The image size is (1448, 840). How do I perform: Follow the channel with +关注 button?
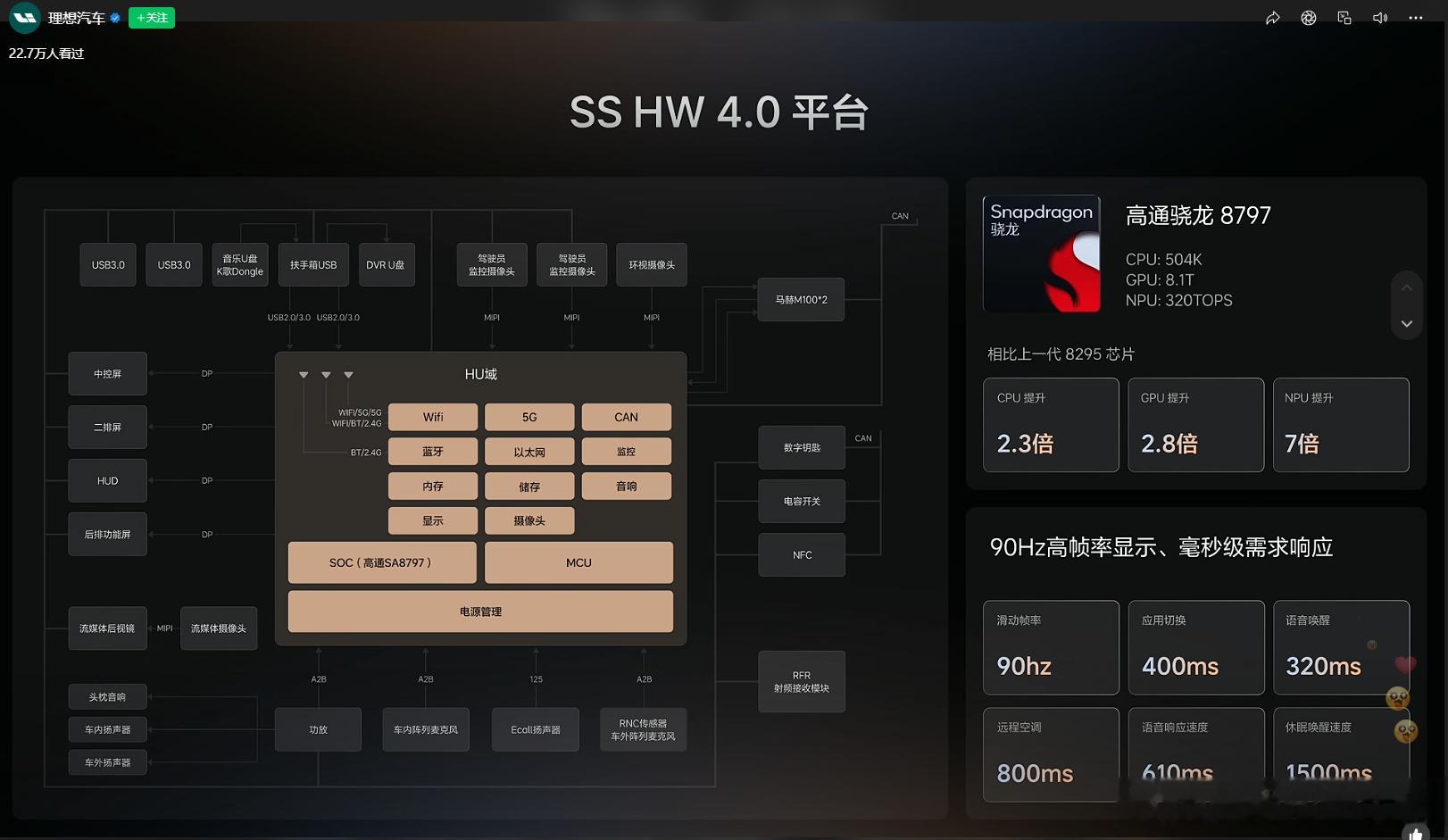tap(152, 18)
